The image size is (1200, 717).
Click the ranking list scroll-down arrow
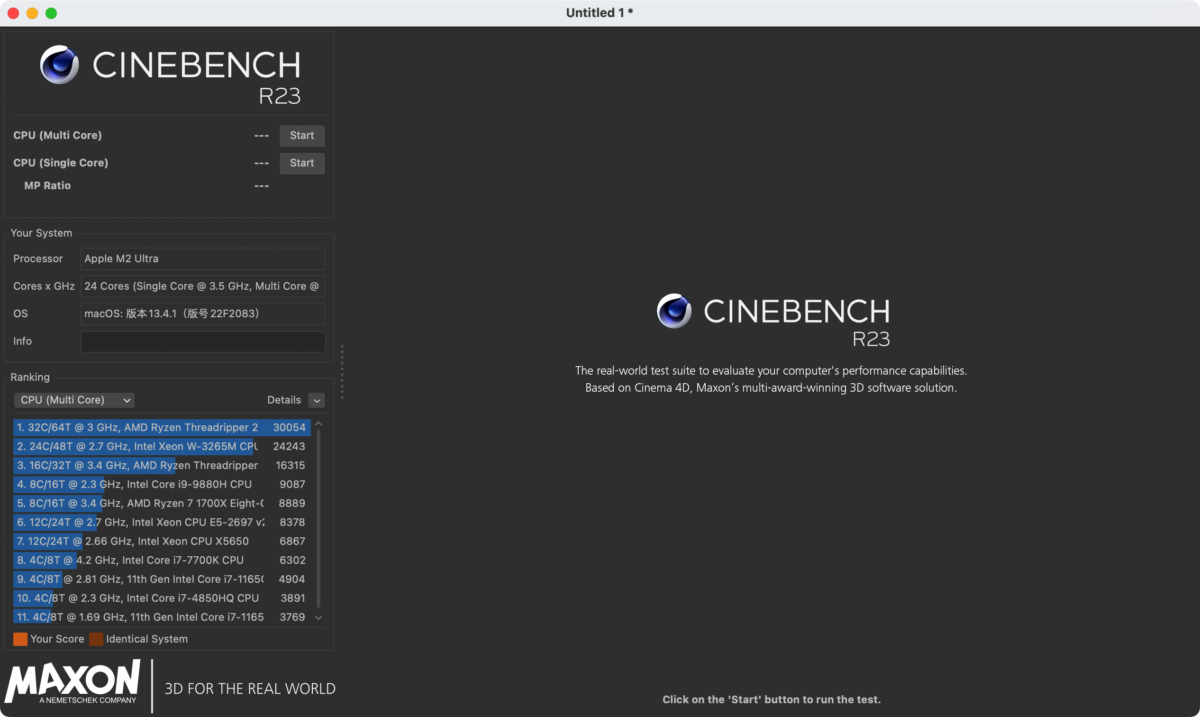[x=318, y=617]
